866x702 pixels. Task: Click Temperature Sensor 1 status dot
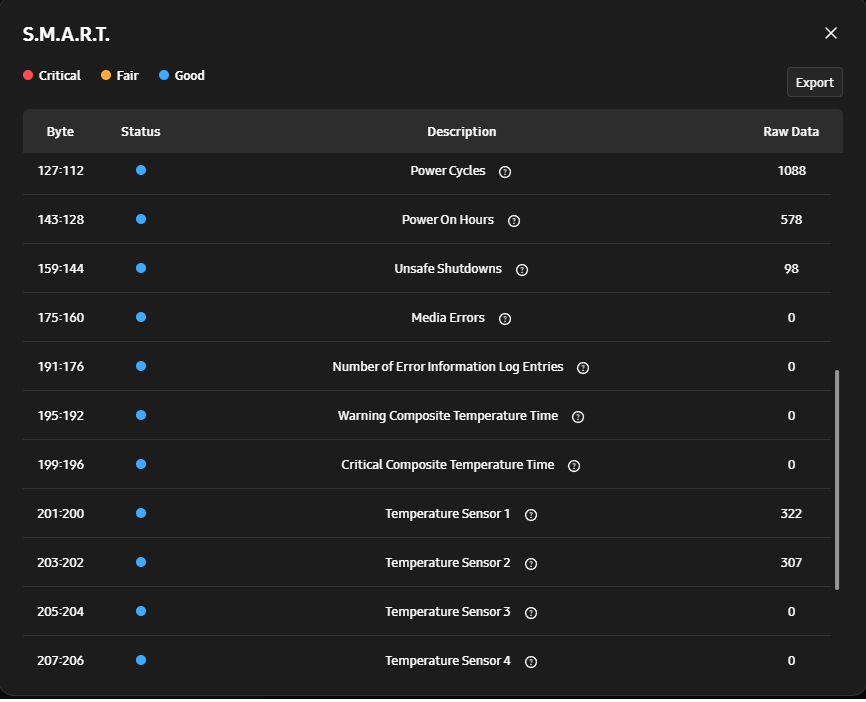tap(141, 513)
